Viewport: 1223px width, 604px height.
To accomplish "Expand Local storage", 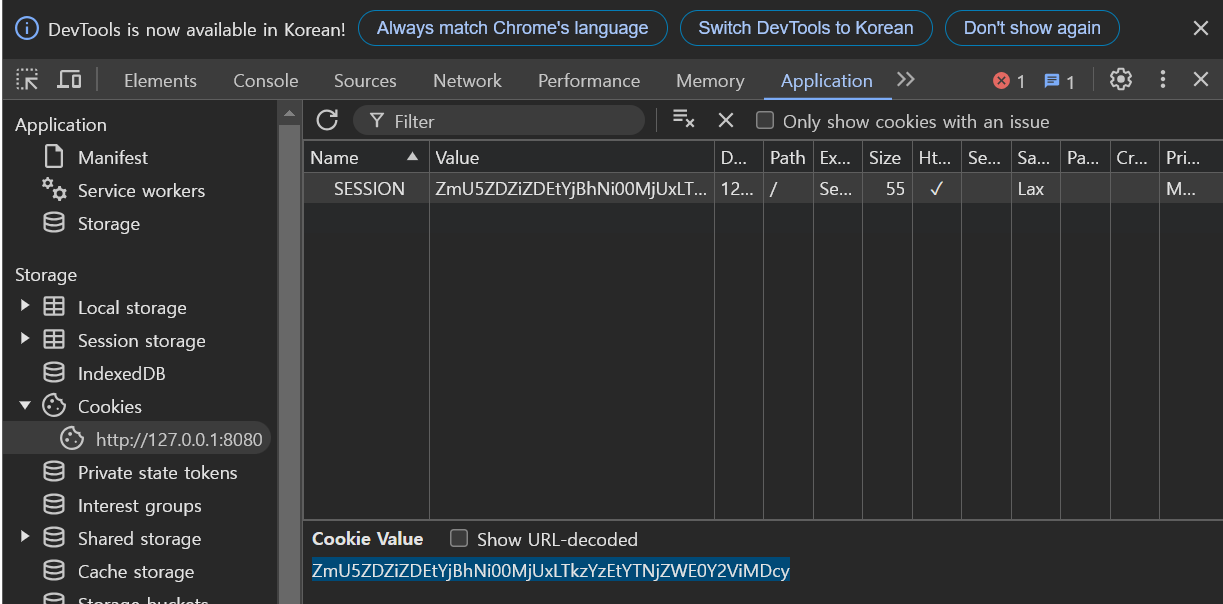I will click(24, 307).
